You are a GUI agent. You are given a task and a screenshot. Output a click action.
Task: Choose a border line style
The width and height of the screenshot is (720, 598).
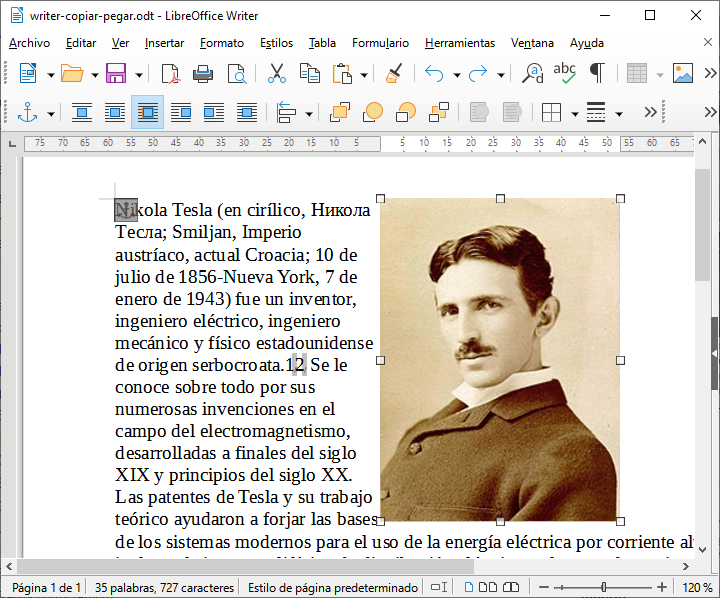pyautogui.click(x=596, y=113)
